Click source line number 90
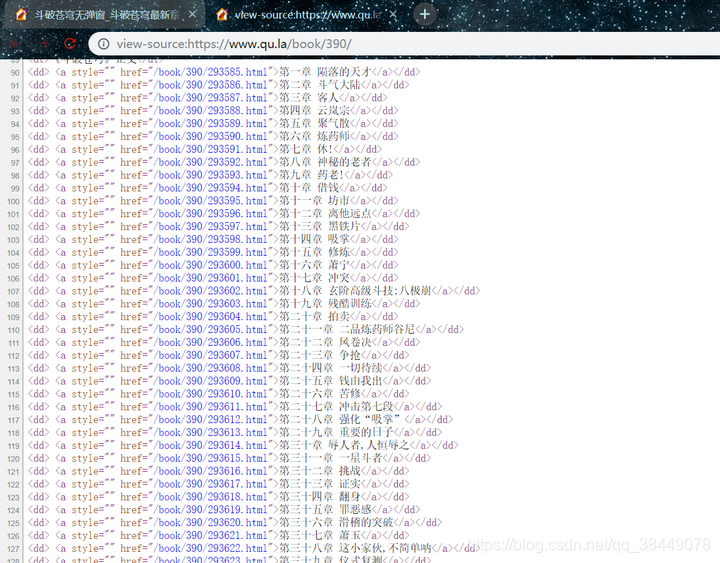The height and width of the screenshot is (563, 720). click(x=15, y=73)
